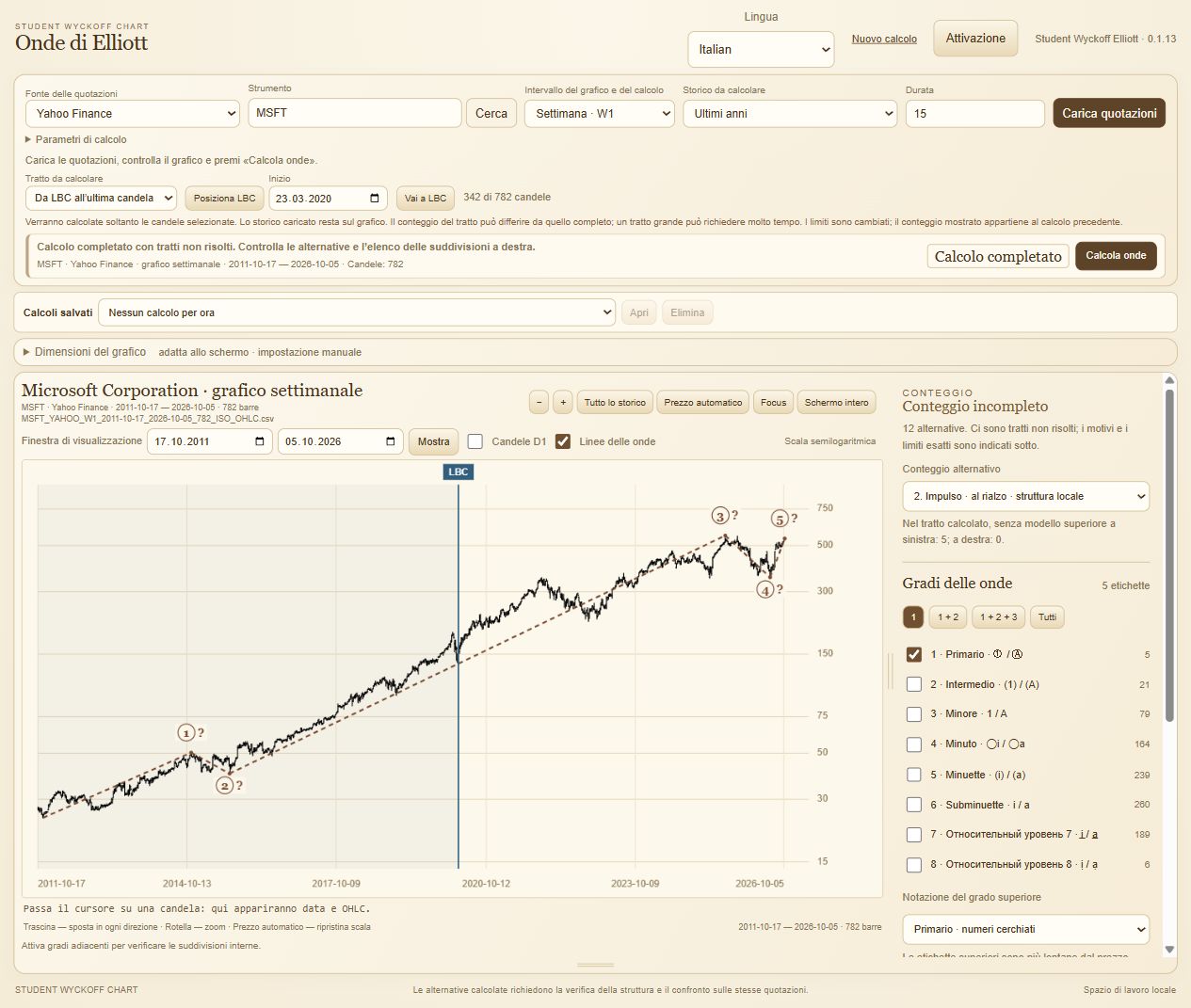Expand the Parametri di calcolo section
Screen dimensions: 1191x1008
76,139
